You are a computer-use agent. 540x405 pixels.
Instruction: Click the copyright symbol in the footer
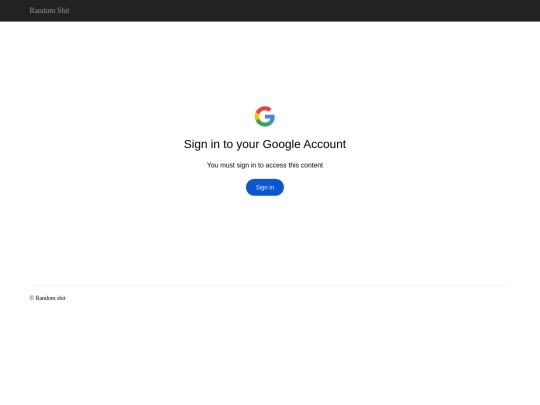coord(32,298)
